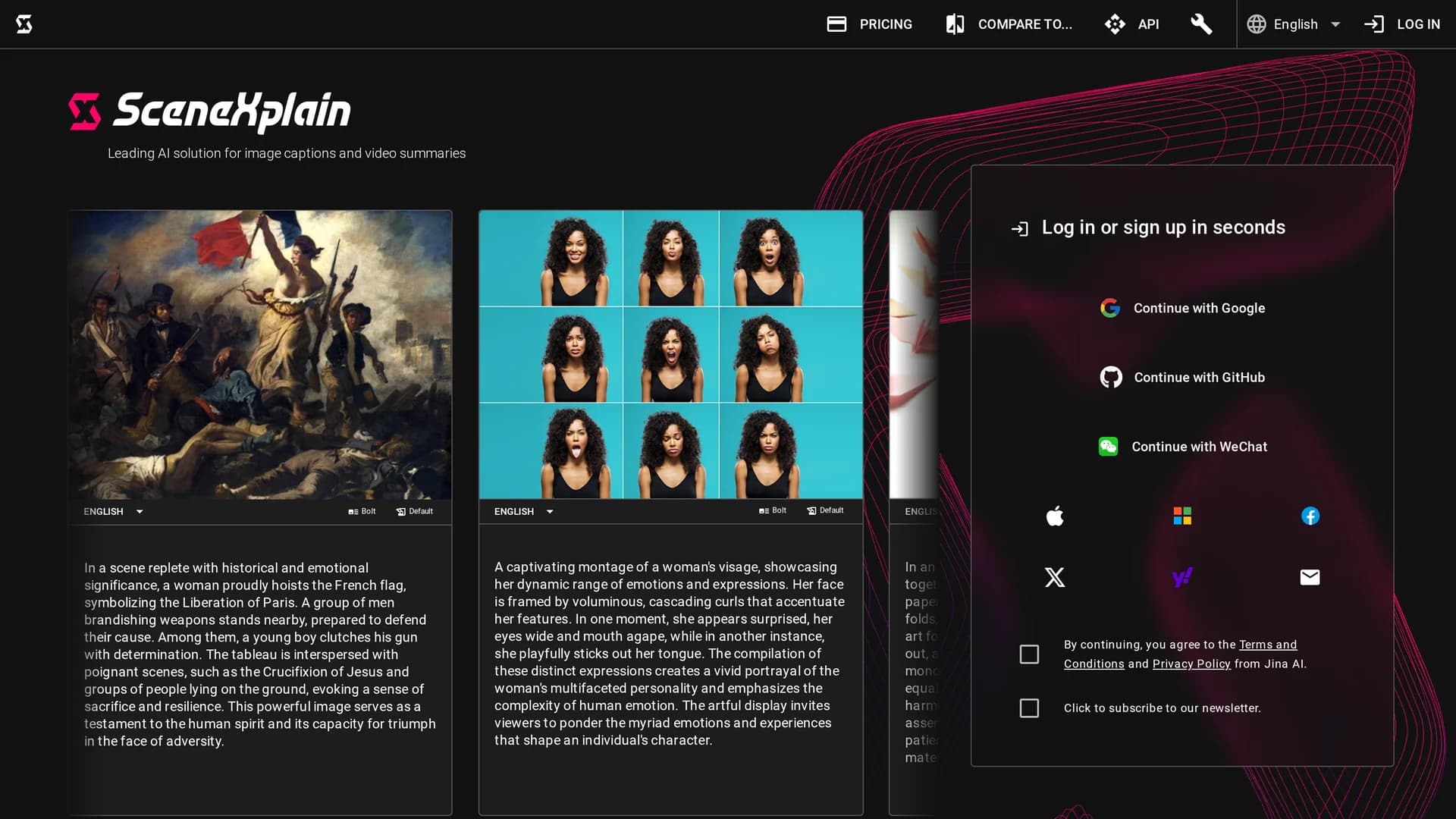Check the newsletter subscription box
The image size is (1456, 819).
(1029, 708)
